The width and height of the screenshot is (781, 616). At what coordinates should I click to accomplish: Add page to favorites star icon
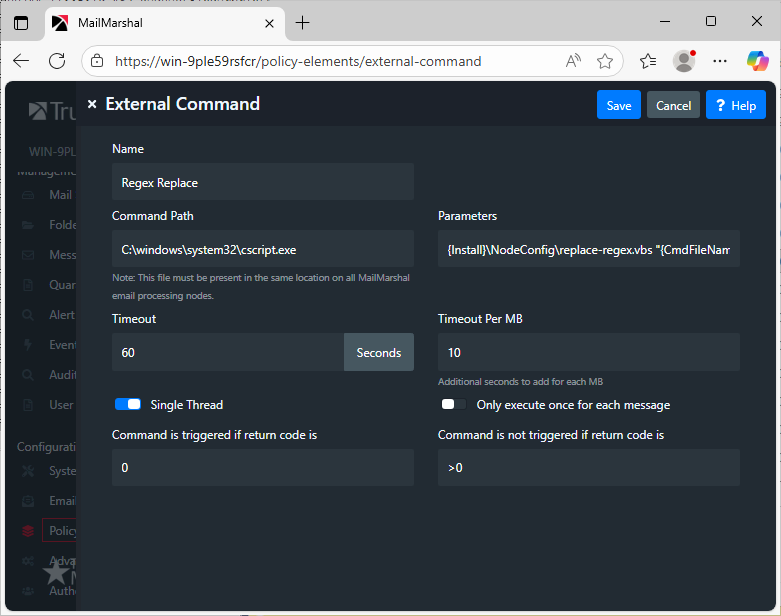[605, 61]
